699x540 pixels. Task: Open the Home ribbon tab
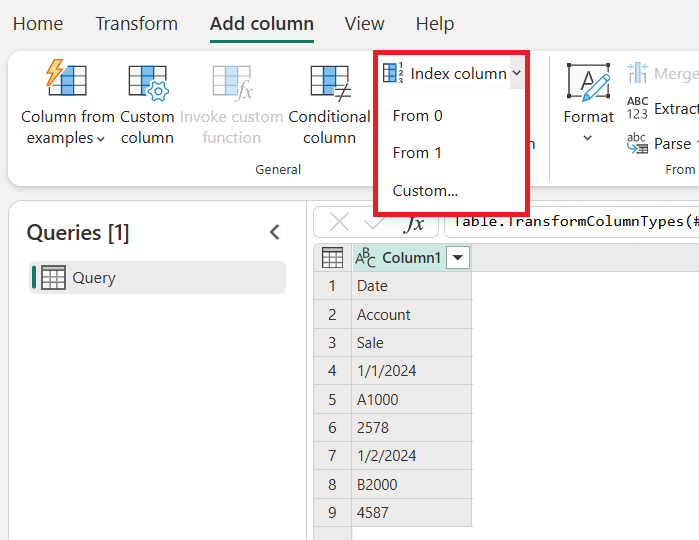click(x=38, y=24)
